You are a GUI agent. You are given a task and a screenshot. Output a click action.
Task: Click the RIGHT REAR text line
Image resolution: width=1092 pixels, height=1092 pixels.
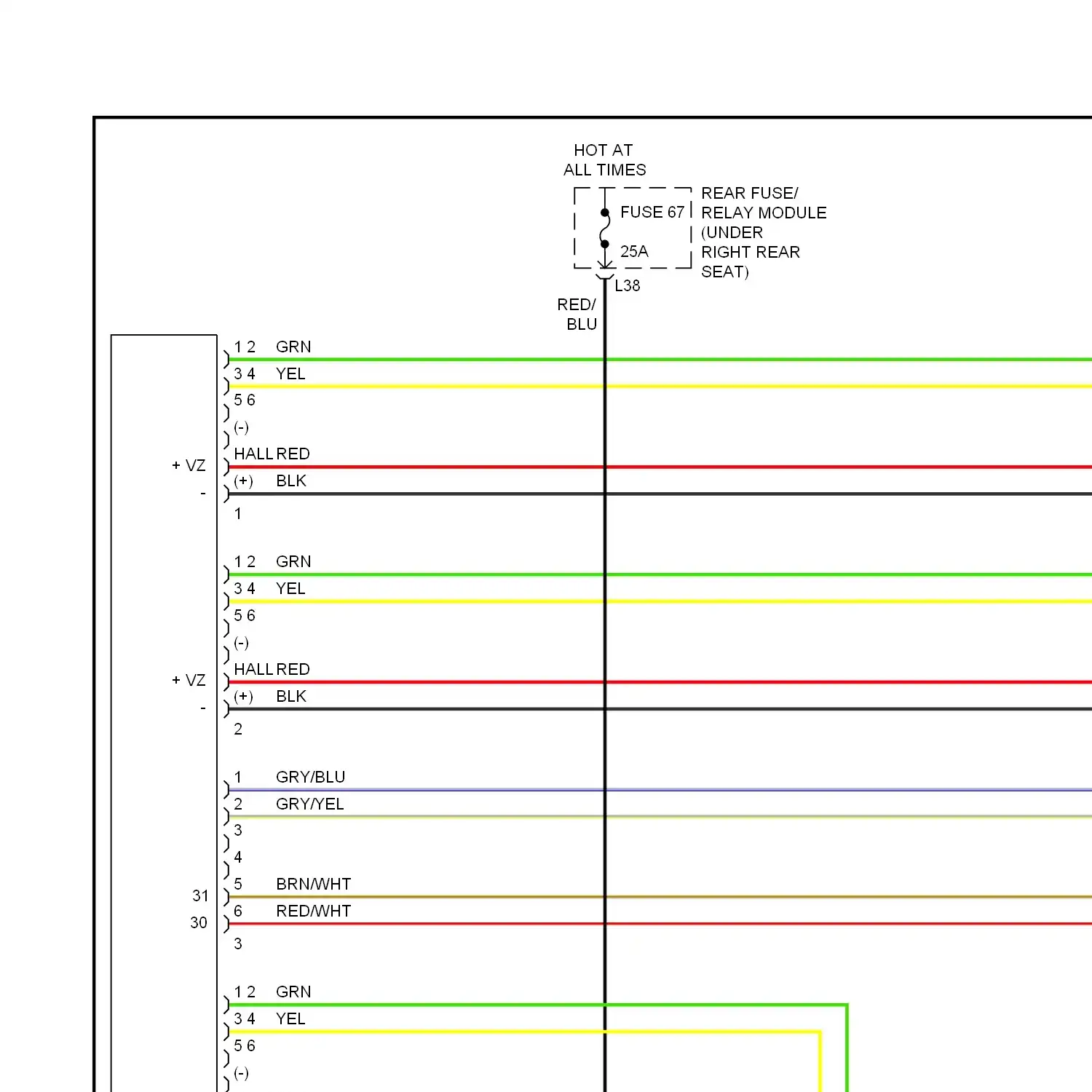point(751,253)
